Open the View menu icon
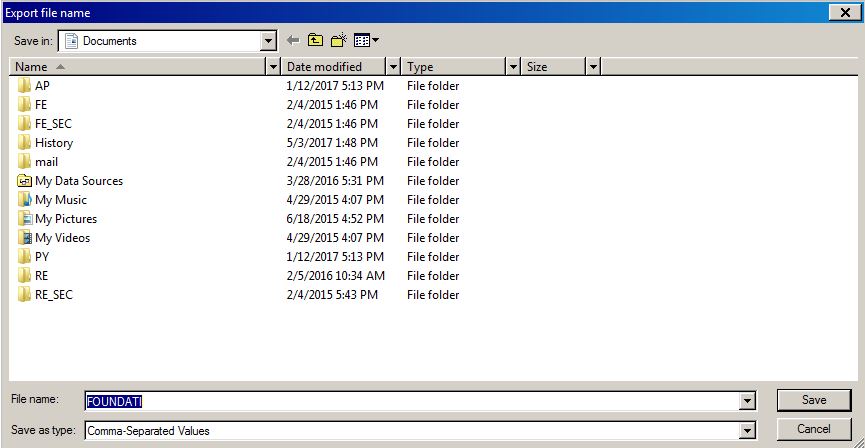The height and width of the screenshot is (448, 865). [x=366, y=40]
